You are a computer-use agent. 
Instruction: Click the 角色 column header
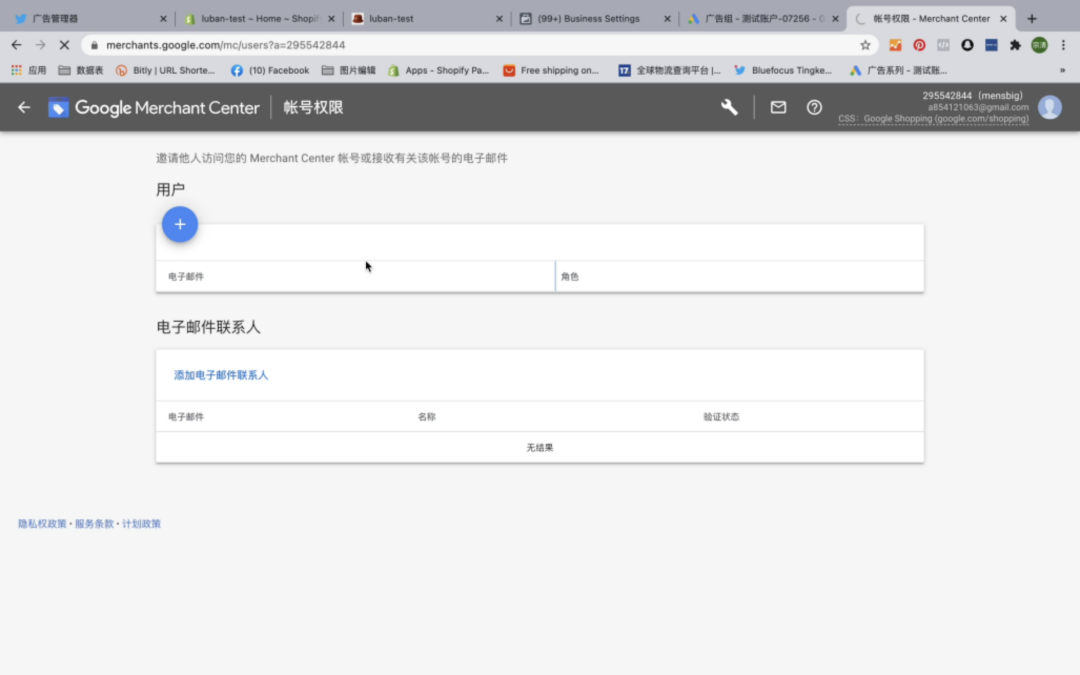click(570, 277)
